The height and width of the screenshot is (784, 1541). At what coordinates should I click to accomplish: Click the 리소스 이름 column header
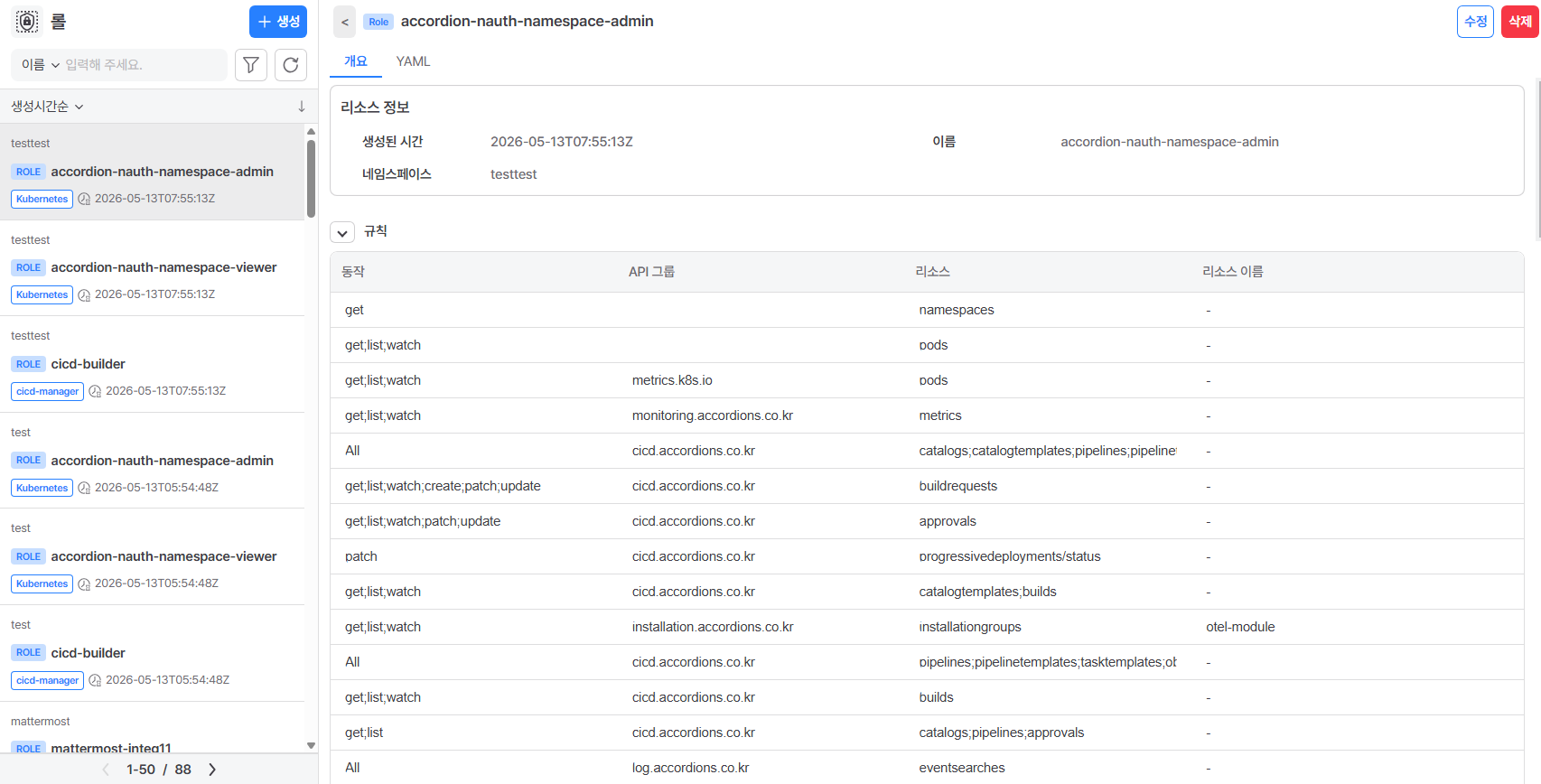[1232, 272]
